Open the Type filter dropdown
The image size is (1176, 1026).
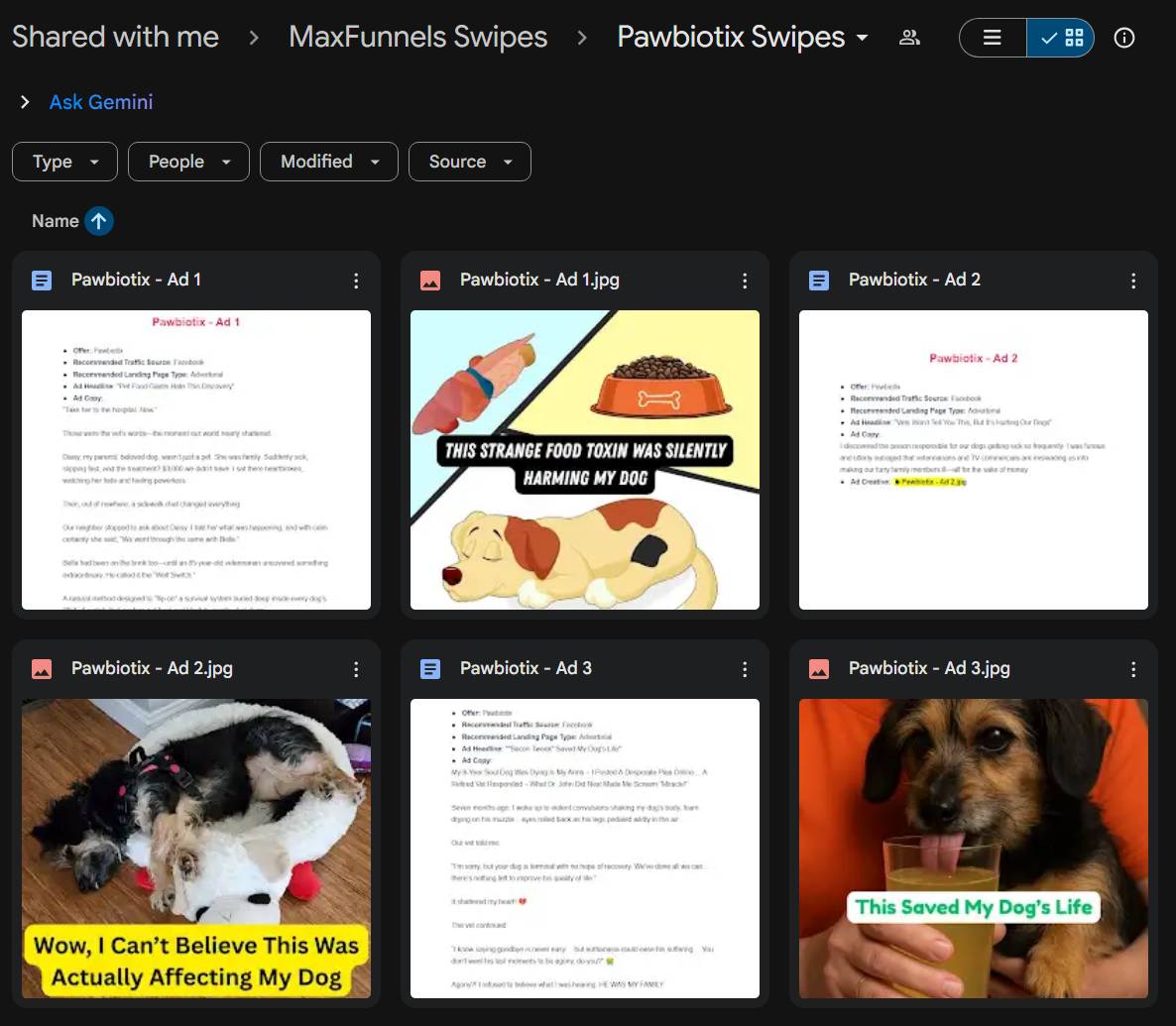click(64, 162)
